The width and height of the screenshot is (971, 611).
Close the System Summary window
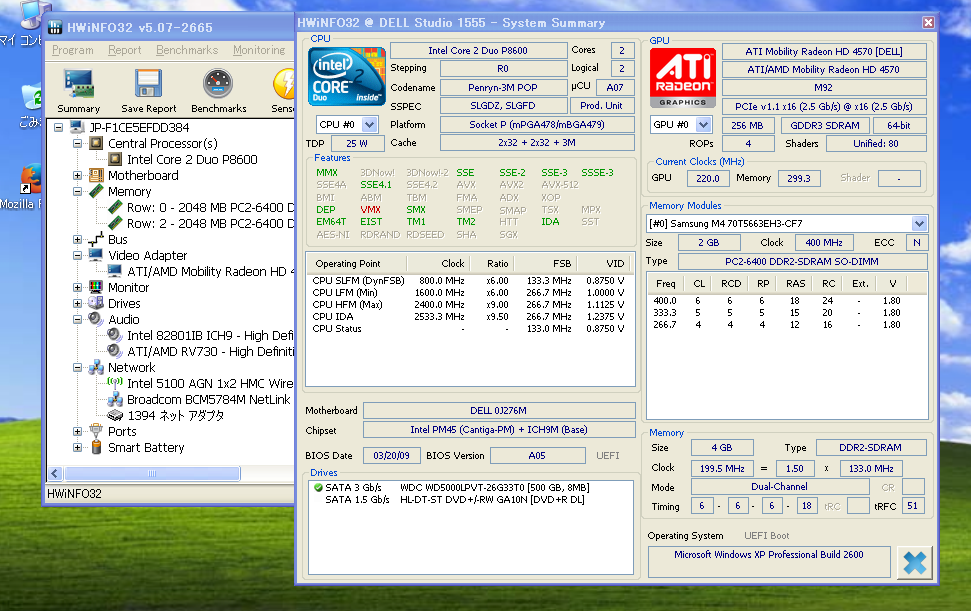928,23
